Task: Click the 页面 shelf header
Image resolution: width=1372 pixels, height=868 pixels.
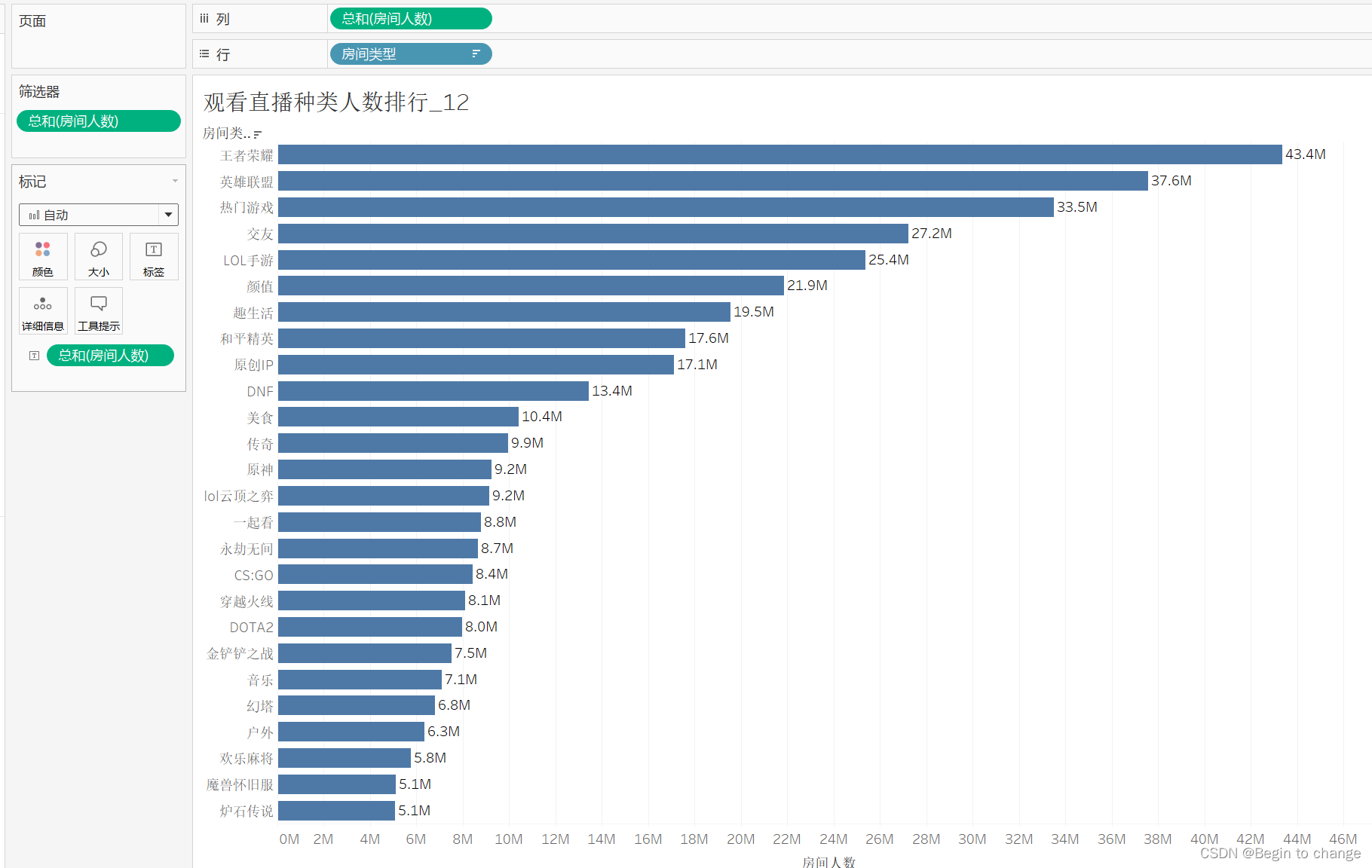Action: pyautogui.click(x=32, y=21)
